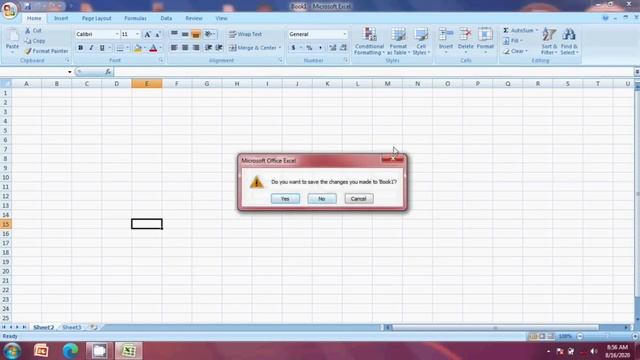Activate the Format Painter
640x360 pixels.
click(x=46, y=51)
